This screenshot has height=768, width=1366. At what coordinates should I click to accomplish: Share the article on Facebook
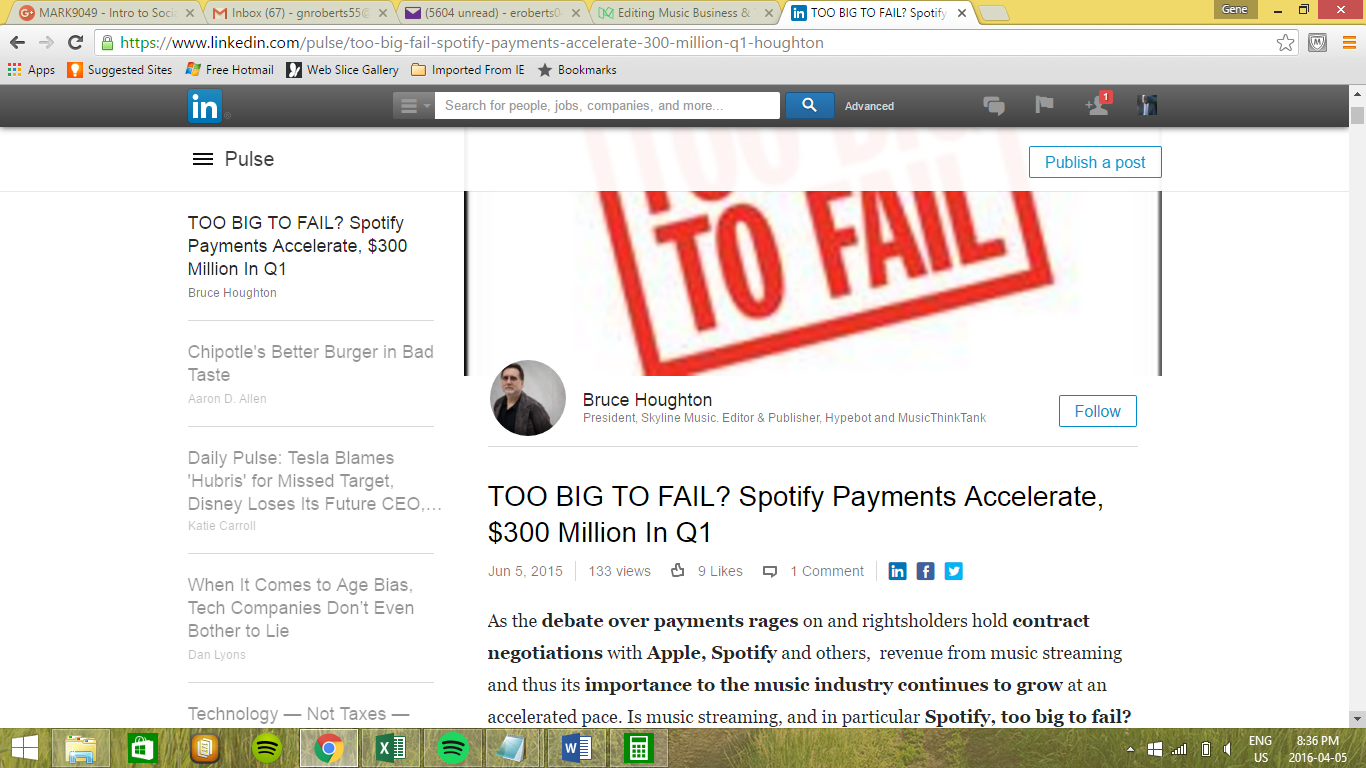(926, 571)
